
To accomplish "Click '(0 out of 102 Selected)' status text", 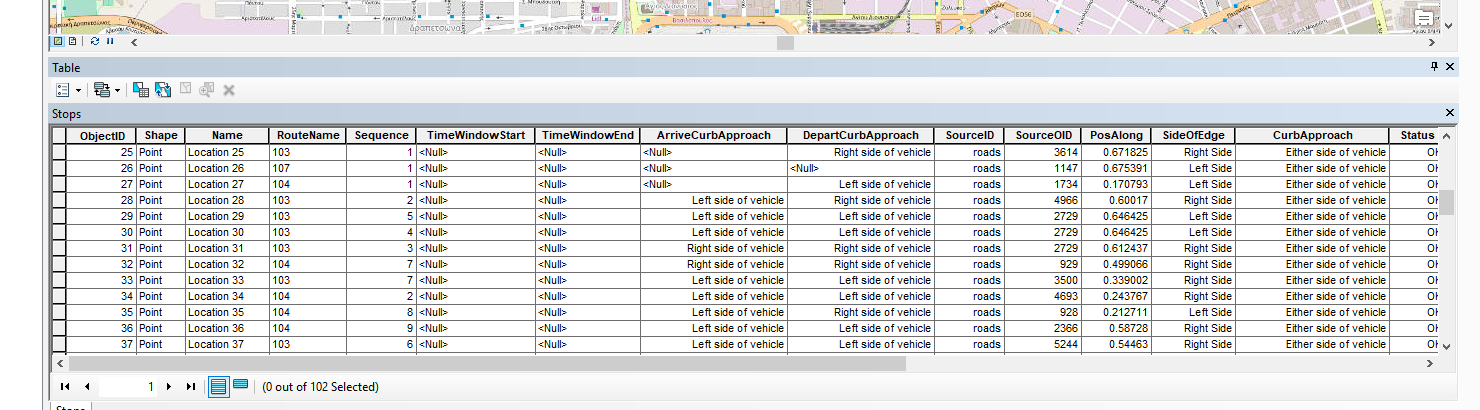I will click(320, 387).
